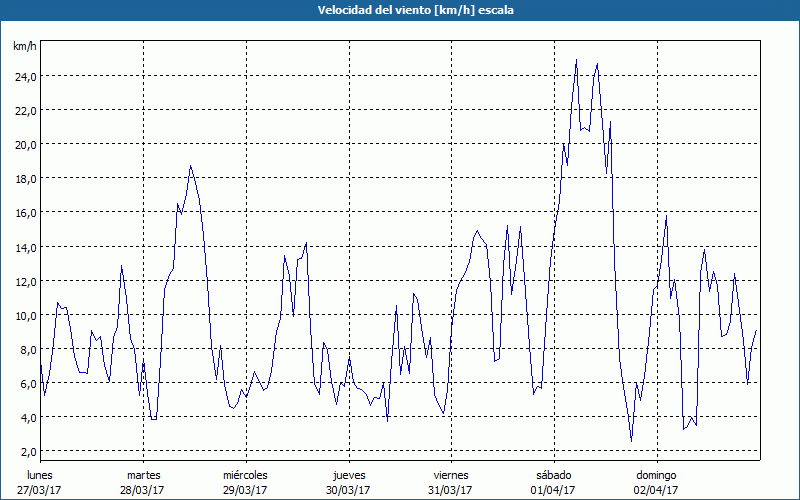Pick the 8,0 y-axis label
The height and width of the screenshot is (500, 800).
[x=27, y=349]
